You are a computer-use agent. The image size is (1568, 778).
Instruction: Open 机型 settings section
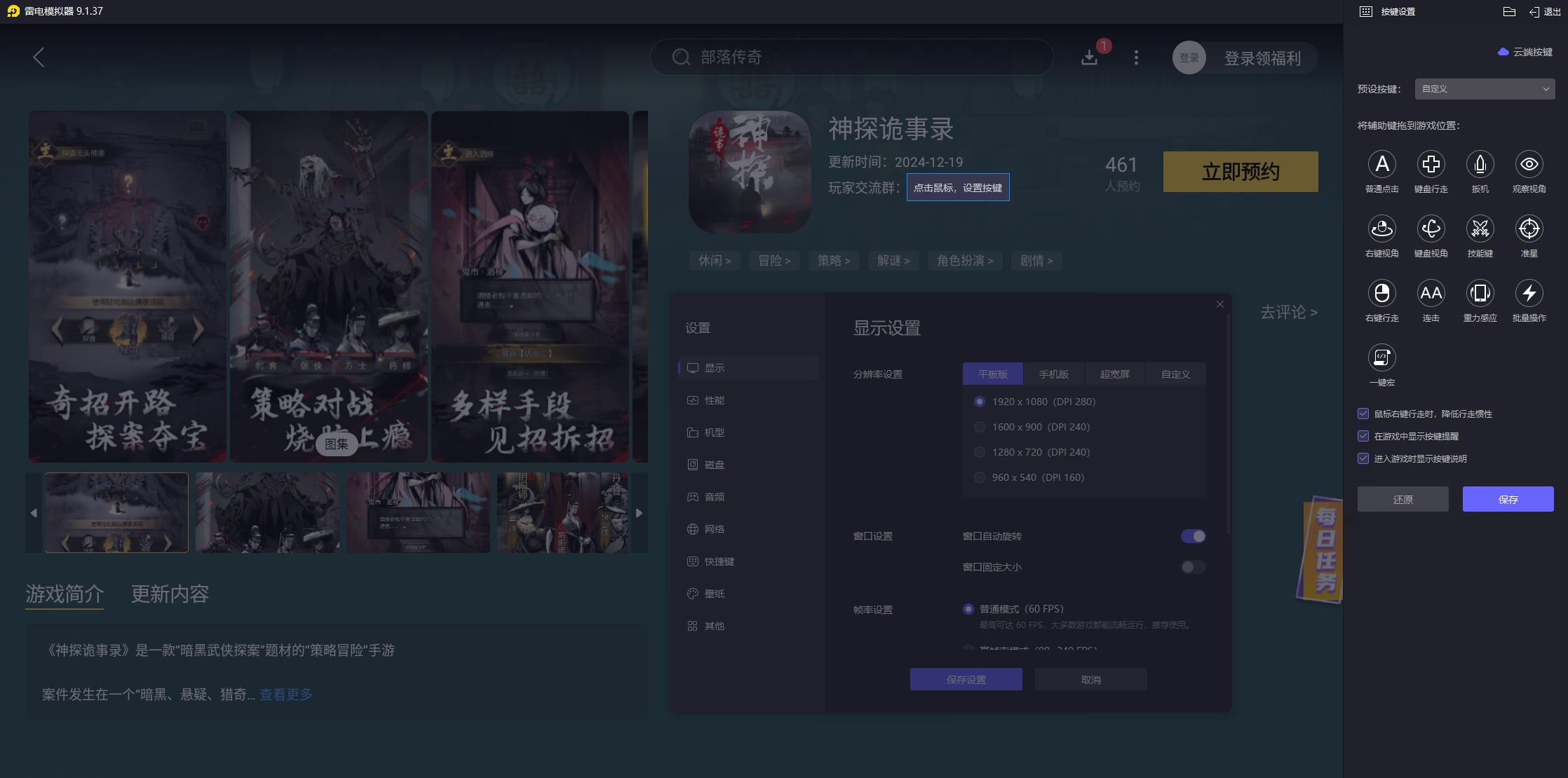pyautogui.click(x=748, y=432)
